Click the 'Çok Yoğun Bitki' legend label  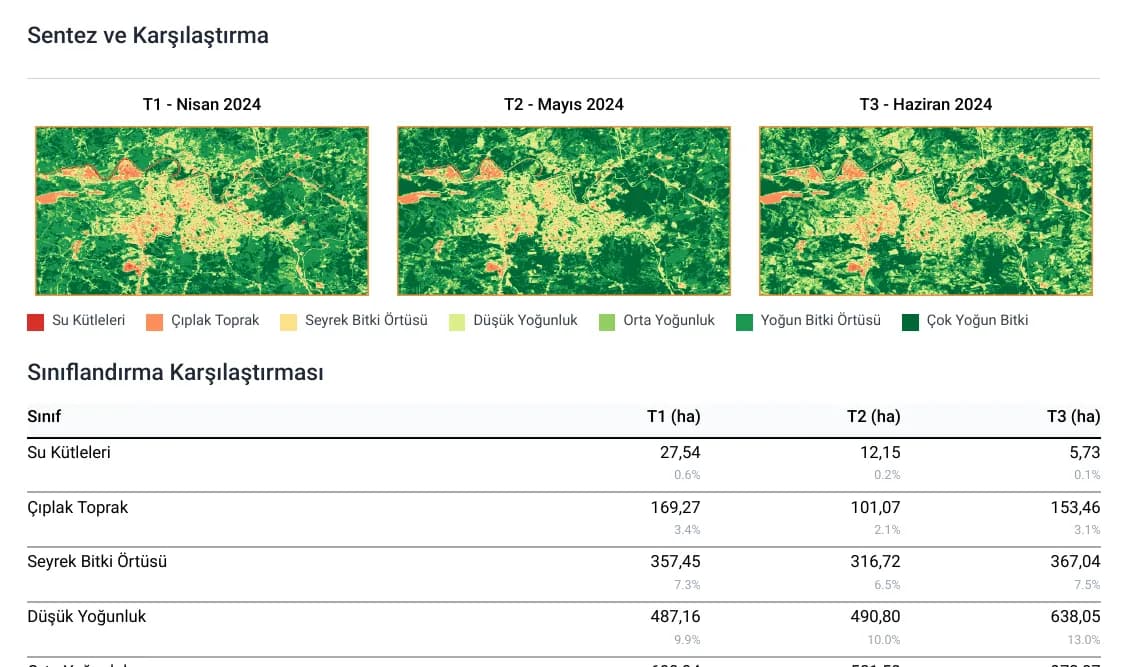[978, 321]
